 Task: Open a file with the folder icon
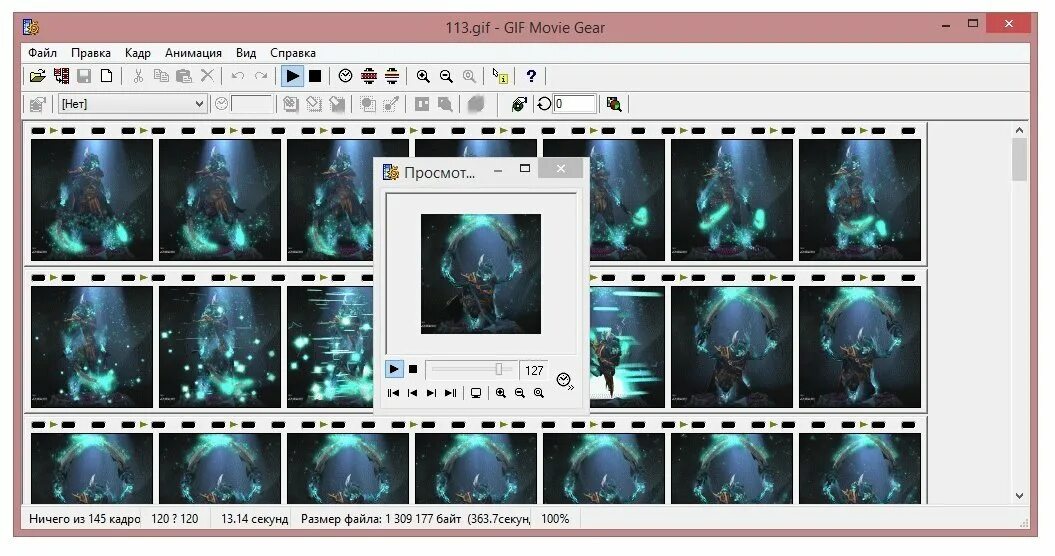tap(38, 76)
